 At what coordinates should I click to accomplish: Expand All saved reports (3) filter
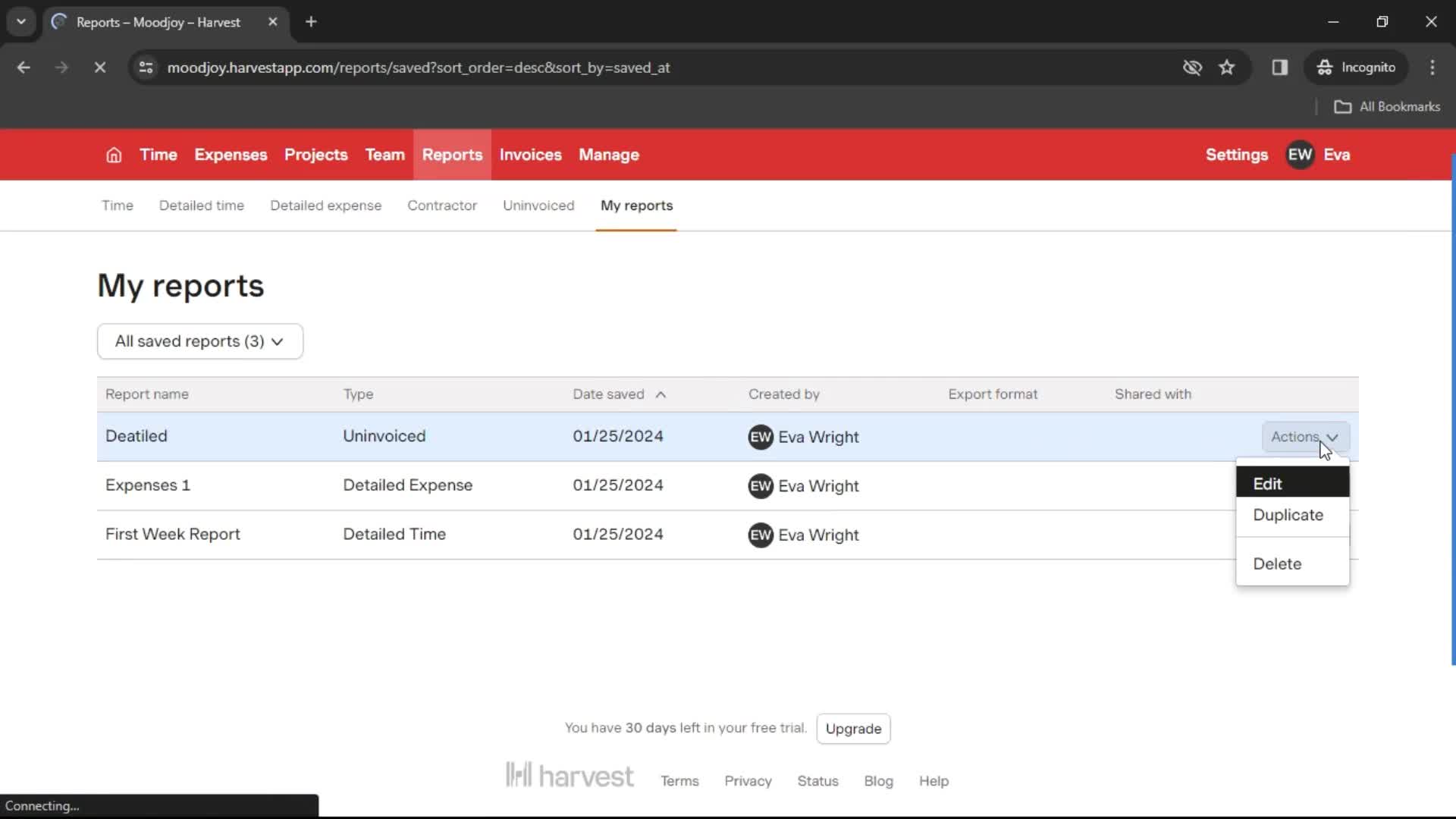click(x=200, y=341)
